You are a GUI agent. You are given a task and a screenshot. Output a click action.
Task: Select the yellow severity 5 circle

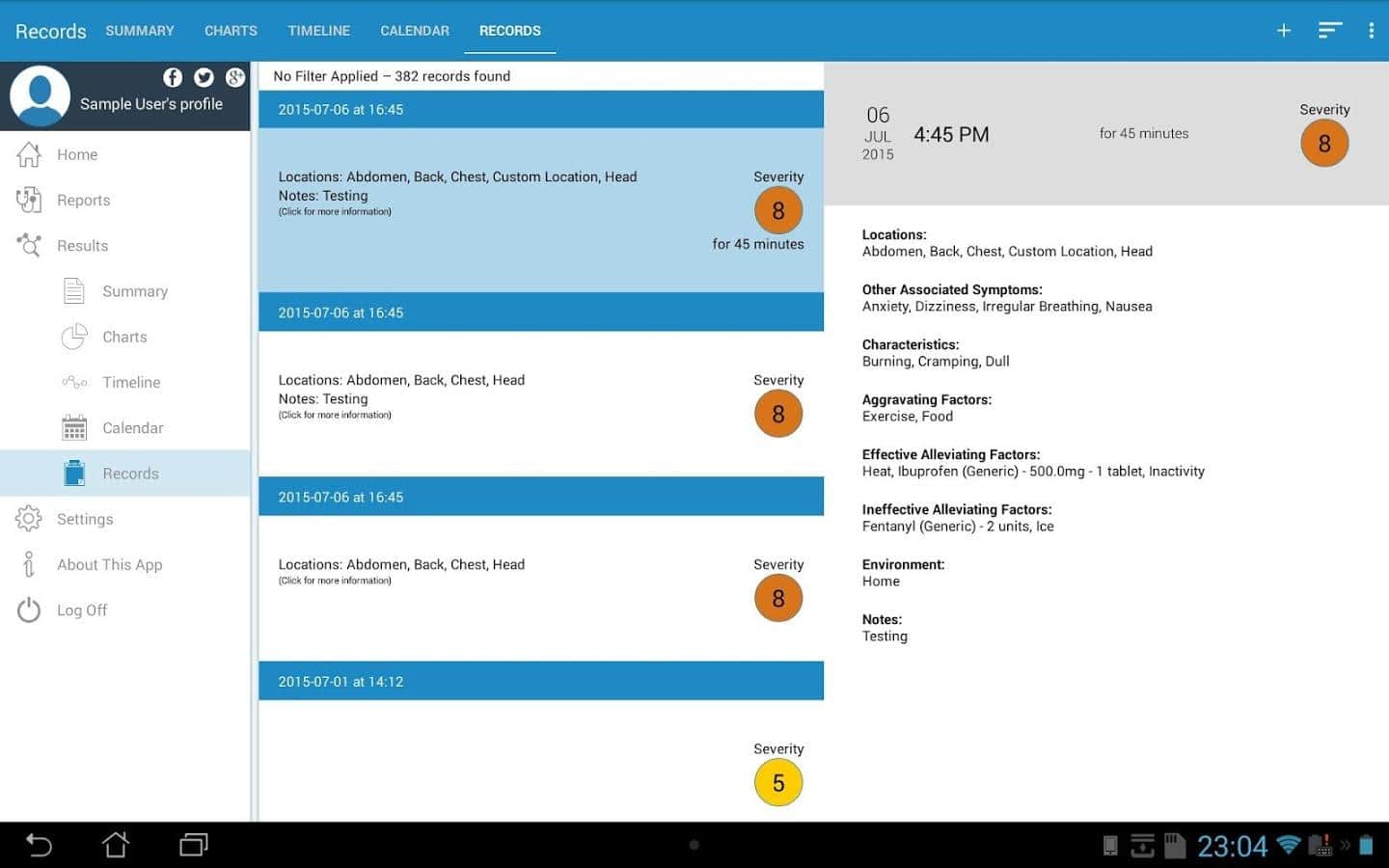click(778, 782)
